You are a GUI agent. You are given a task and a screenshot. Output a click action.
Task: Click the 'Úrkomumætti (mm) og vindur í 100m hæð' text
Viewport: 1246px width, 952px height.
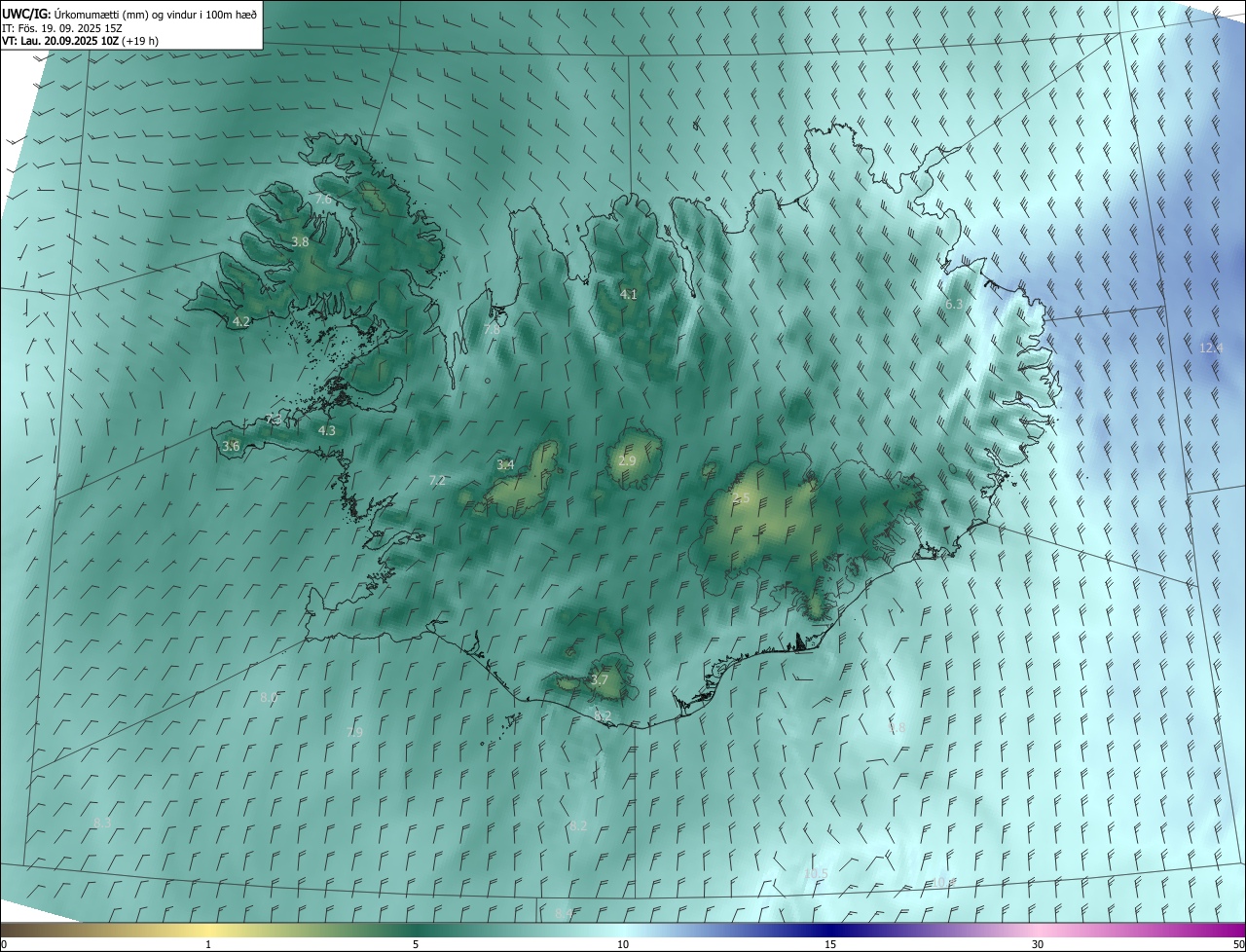coord(155,14)
